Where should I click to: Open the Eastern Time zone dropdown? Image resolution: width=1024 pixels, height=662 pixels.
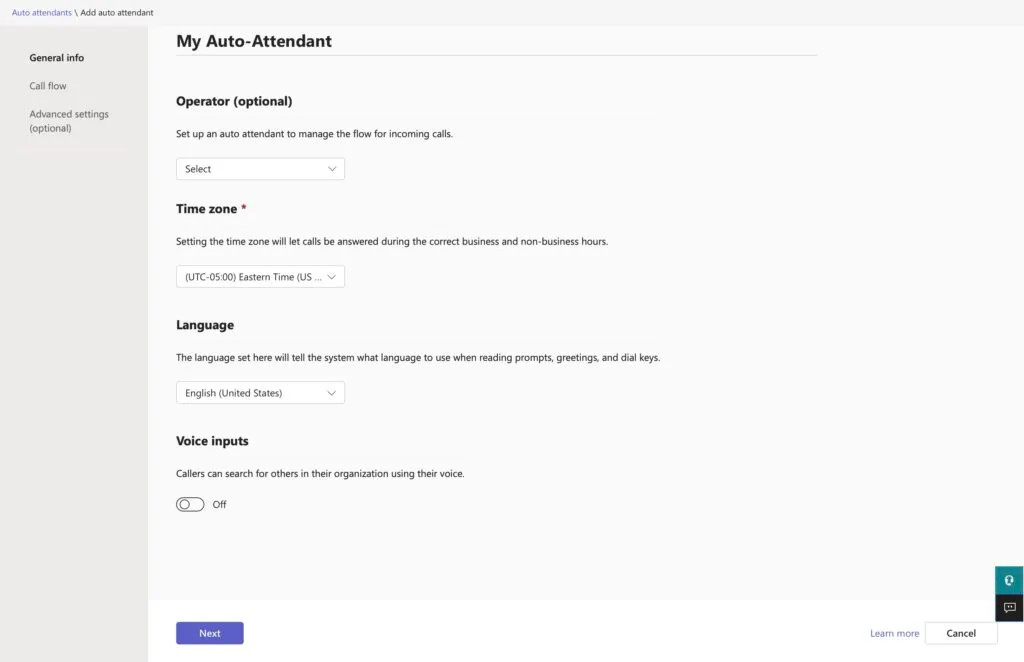point(260,277)
